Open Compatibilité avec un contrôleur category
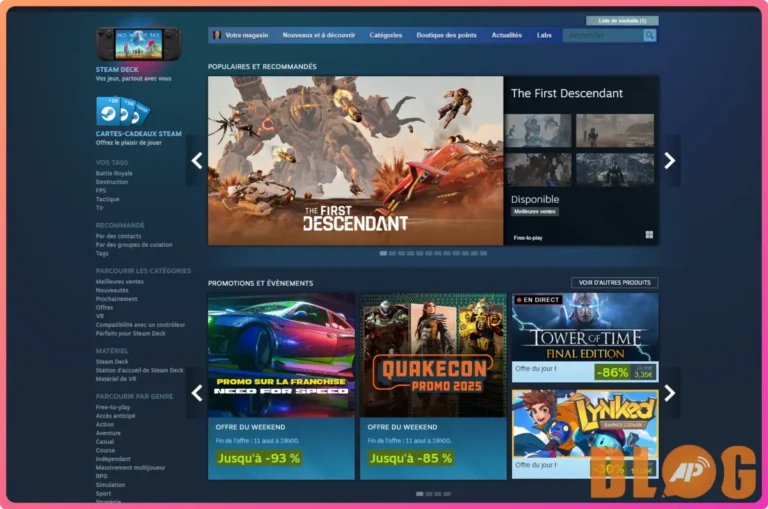Viewport: 768px width, 509px height. [141, 325]
